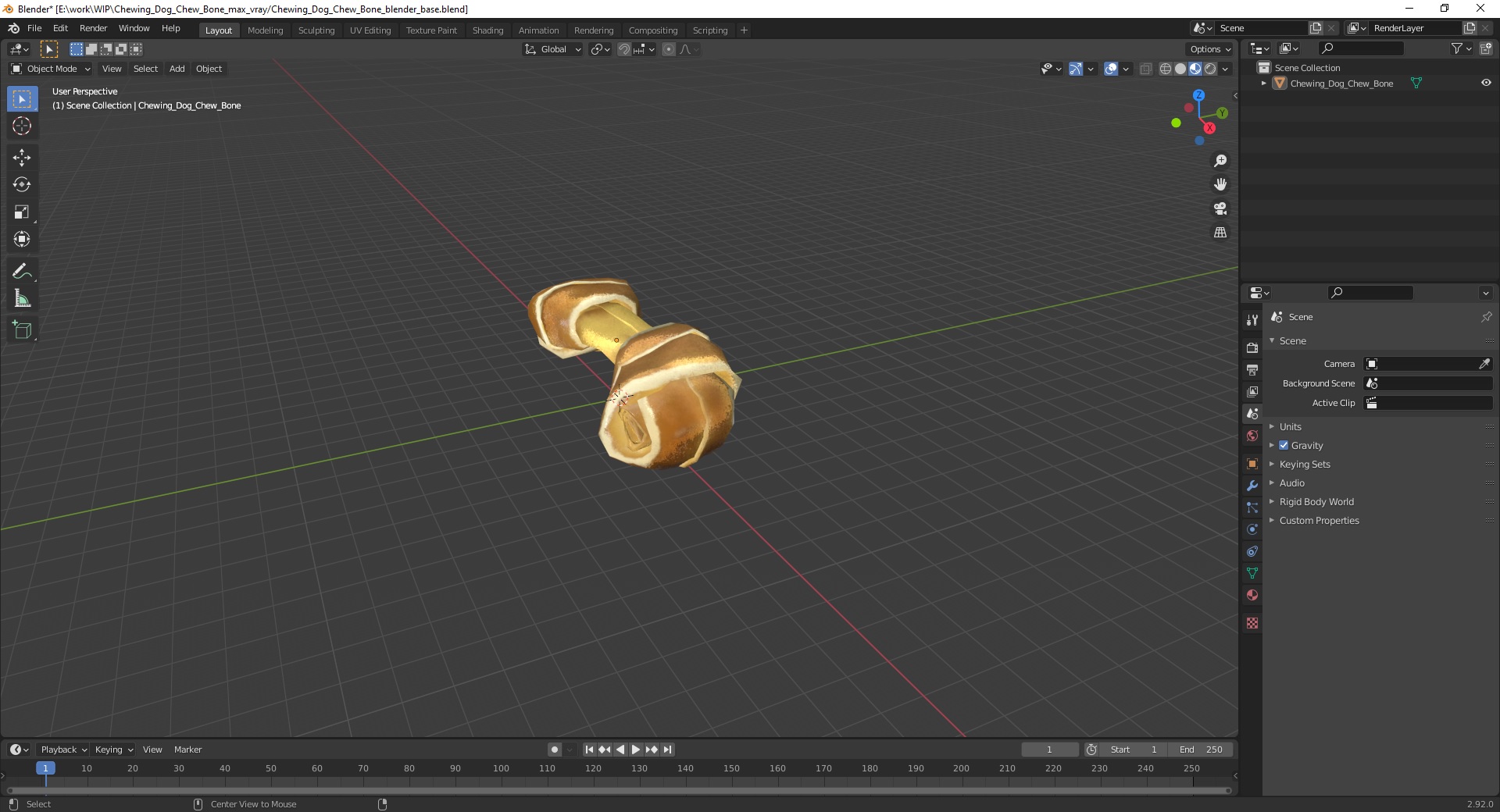This screenshot has width=1500, height=812.
Task: Select the Add Cube tool
Action: [22, 331]
